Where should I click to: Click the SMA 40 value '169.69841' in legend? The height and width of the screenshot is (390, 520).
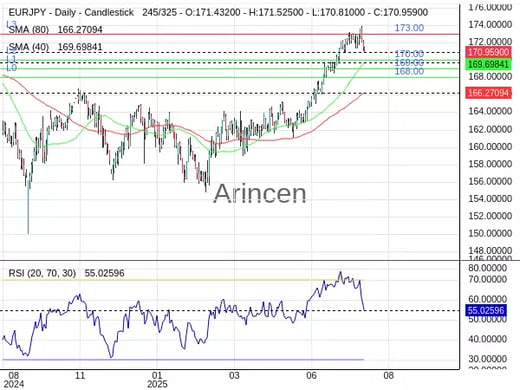(x=80, y=47)
